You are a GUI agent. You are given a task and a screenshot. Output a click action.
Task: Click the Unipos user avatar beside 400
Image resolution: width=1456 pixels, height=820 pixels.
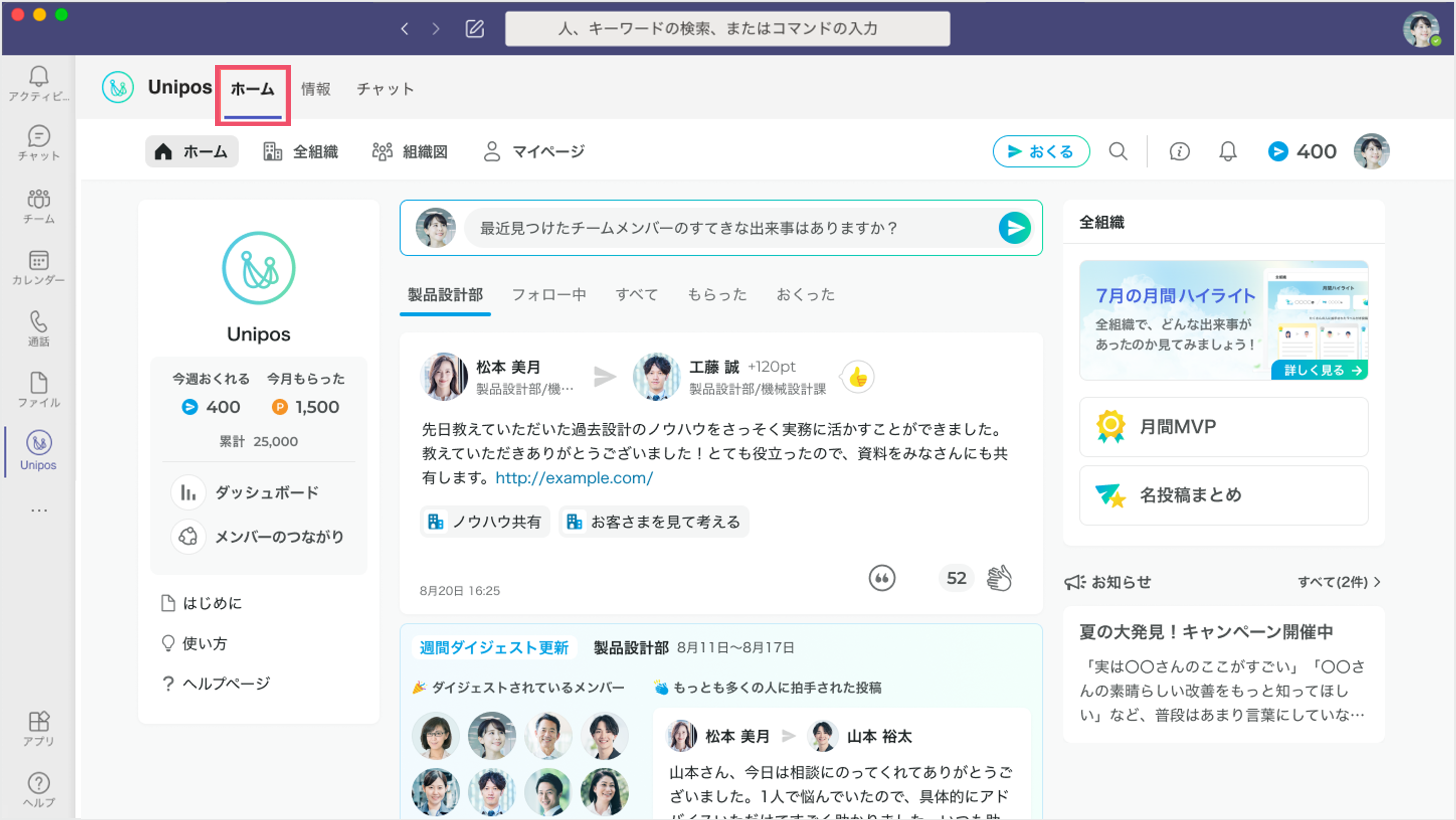1372,152
